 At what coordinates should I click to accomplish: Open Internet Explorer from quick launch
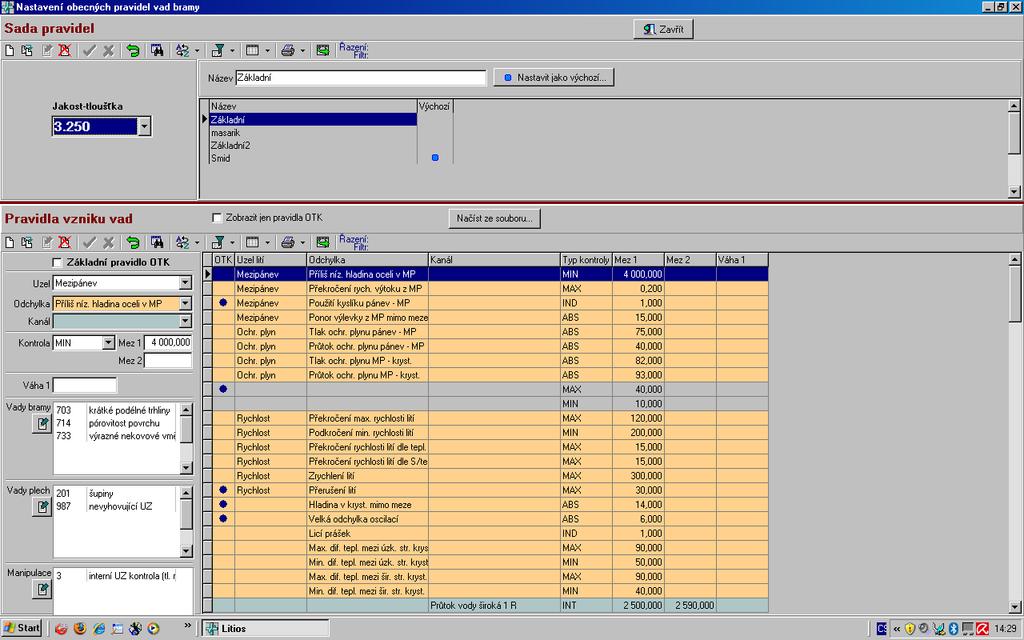pyautogui.click(x=99, y=629)
